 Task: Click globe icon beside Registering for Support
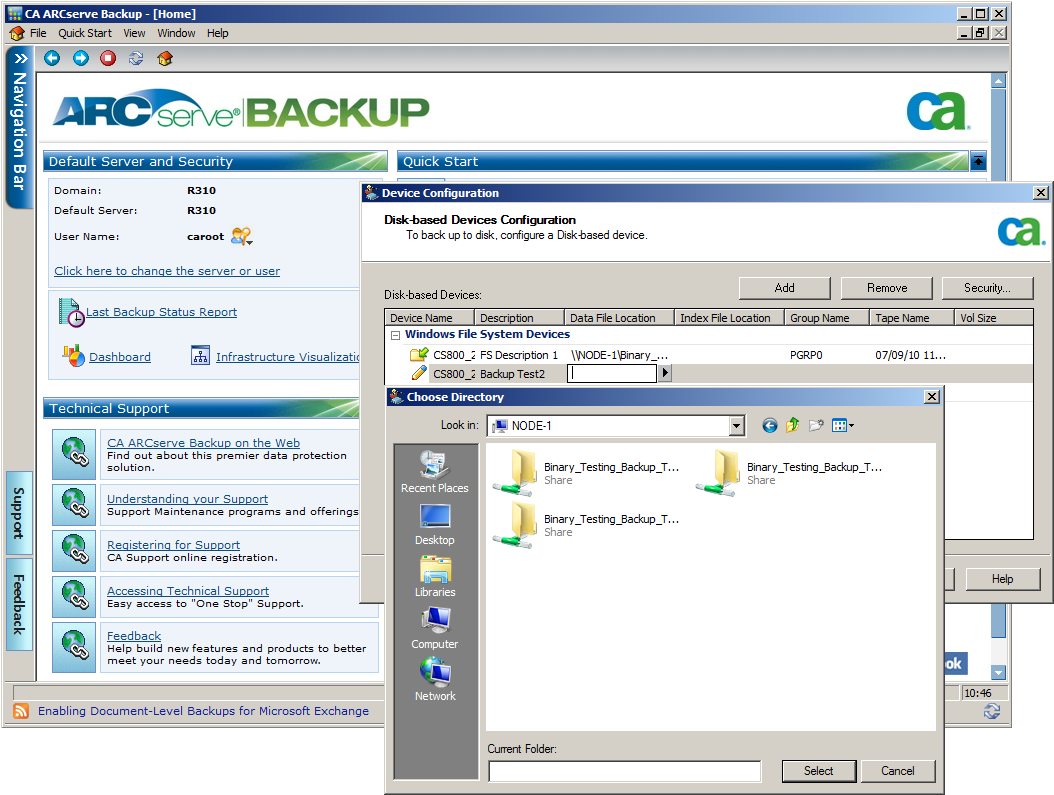click(74, 550)
